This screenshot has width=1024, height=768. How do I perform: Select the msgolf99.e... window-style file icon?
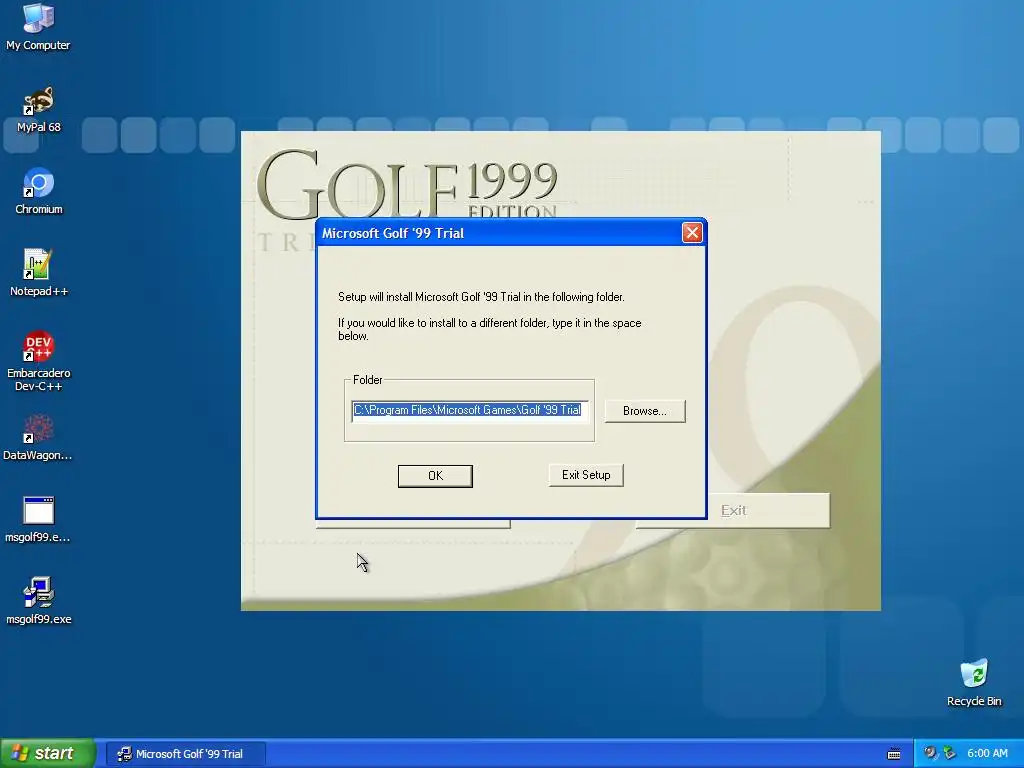[38, 519]
